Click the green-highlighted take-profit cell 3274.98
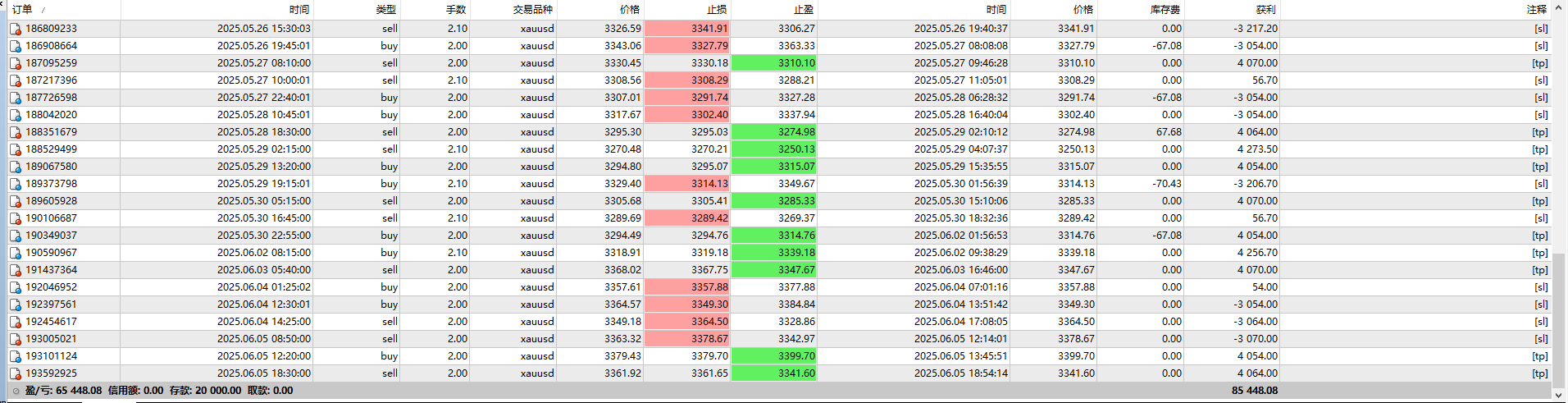1568x403 pixels. [x=774, y=132]
